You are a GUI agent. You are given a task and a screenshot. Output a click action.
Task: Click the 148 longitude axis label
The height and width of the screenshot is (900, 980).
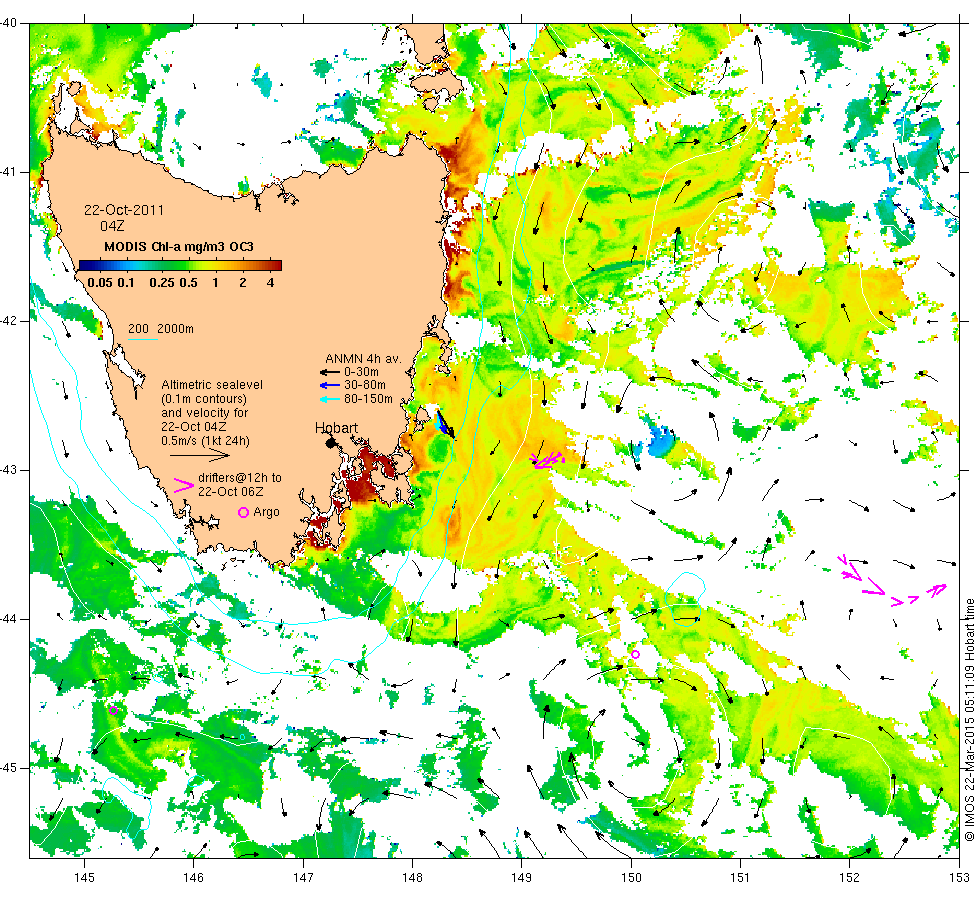412,878
